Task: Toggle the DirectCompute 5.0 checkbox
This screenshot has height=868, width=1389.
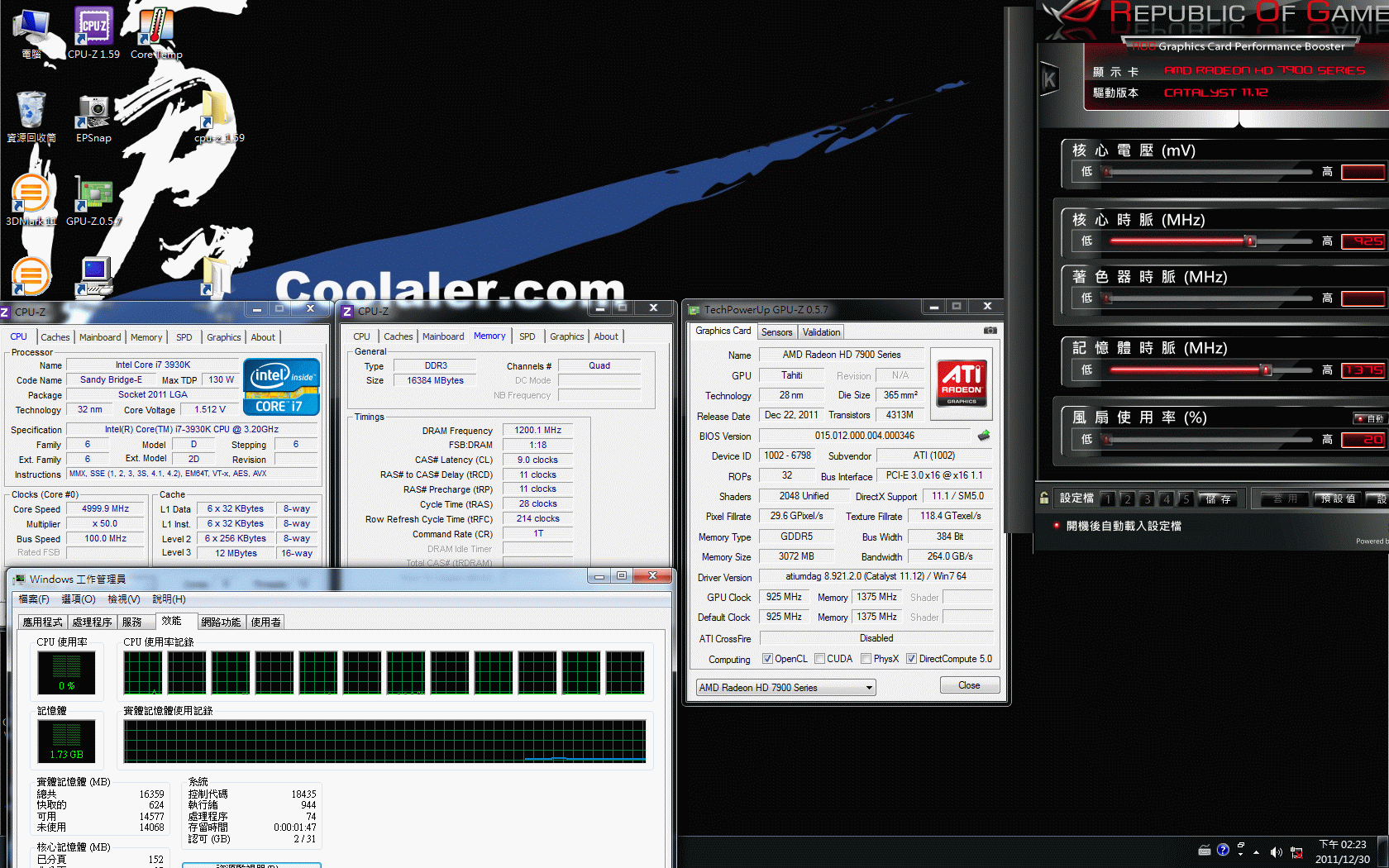Action: 911,659
